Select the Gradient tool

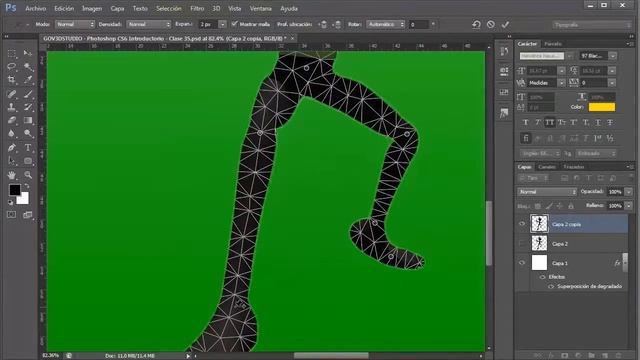point(28,120)
